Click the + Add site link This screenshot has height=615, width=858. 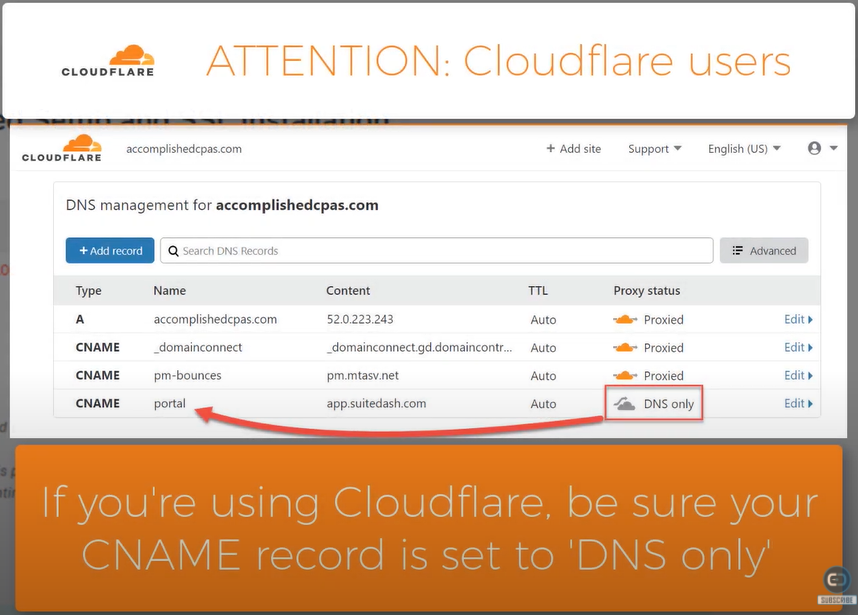click(x=573, y=149)
